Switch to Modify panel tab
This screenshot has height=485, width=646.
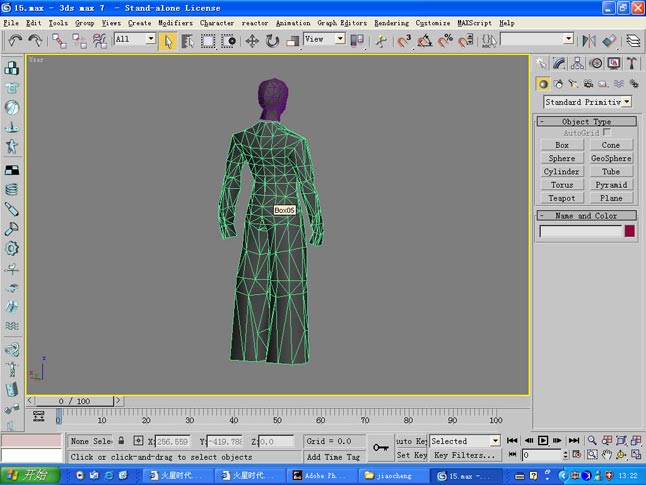tap(559, 63)
